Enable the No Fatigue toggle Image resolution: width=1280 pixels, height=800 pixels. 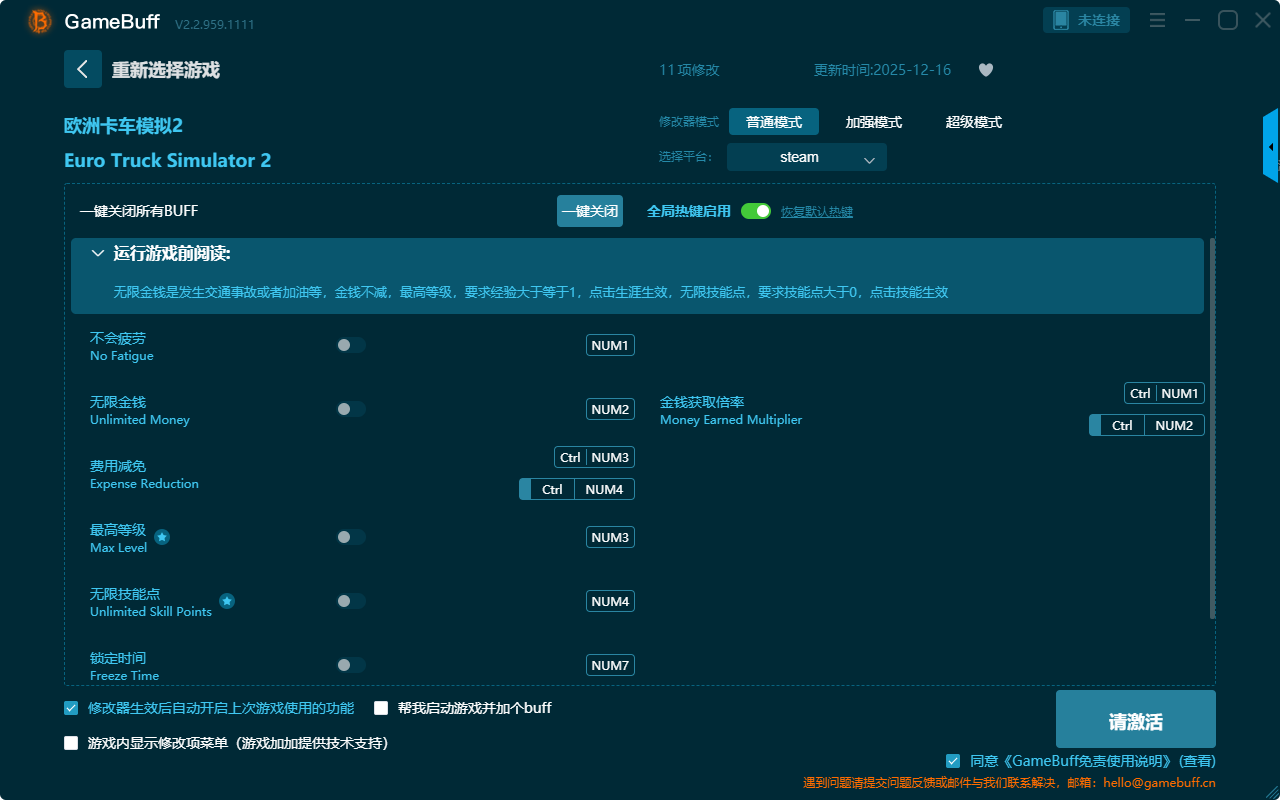[x=351, y=345]
